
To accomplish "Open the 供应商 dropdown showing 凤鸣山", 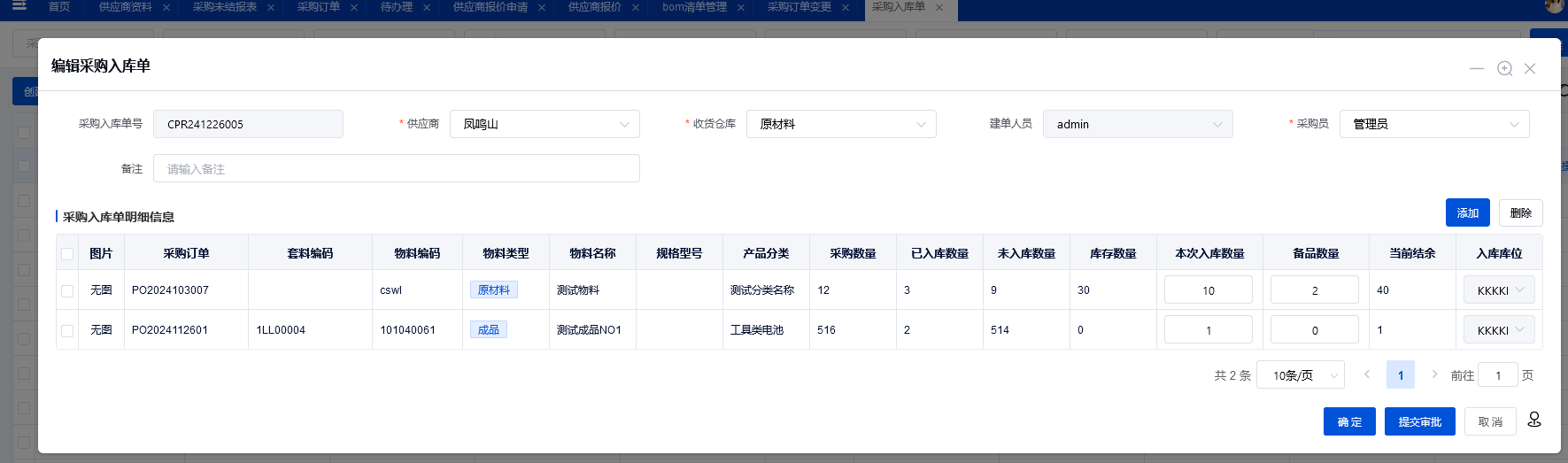I will coord(545,124).
